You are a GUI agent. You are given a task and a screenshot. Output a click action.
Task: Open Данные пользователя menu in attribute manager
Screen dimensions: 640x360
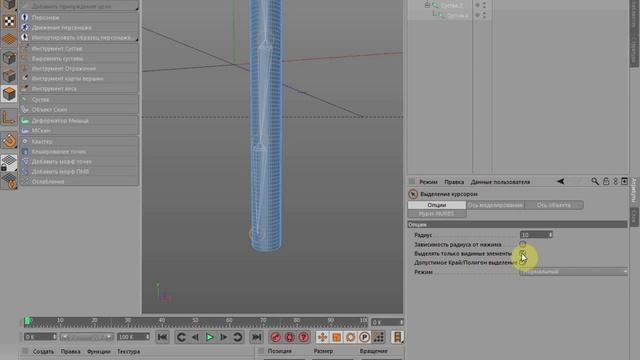coord(500,182)
